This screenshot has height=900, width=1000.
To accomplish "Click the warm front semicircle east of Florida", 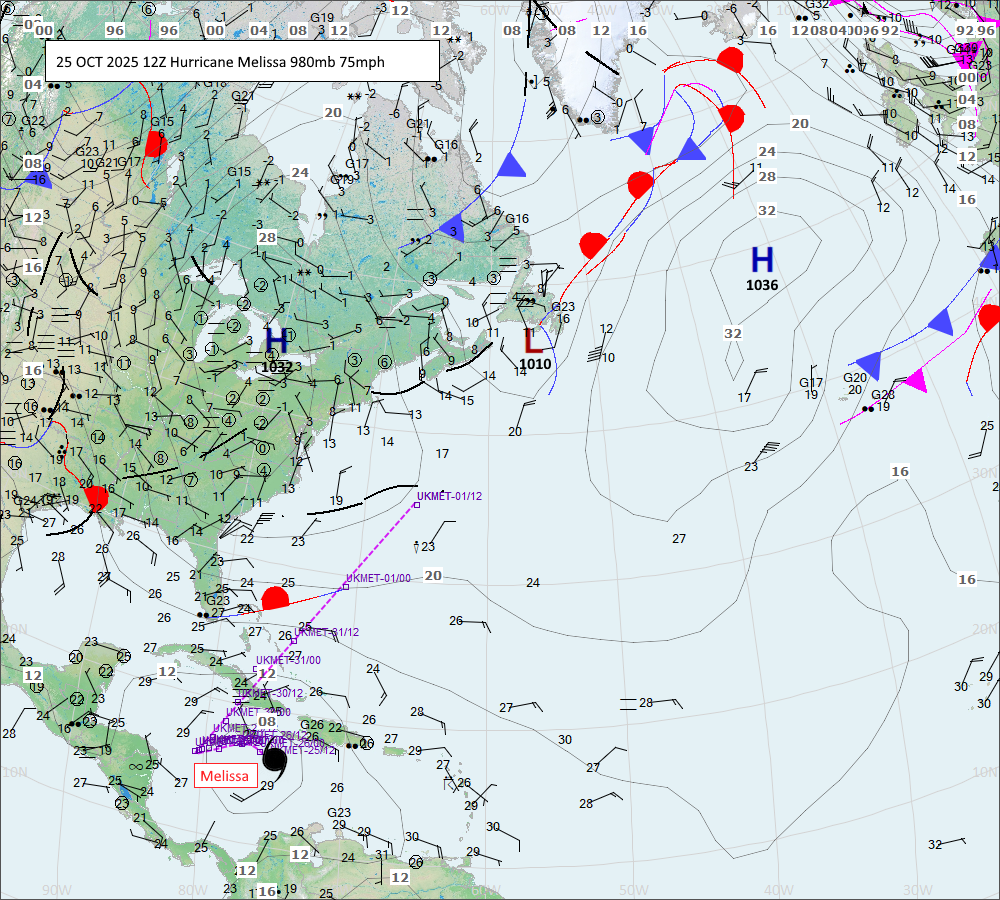I will pos(275,599).
